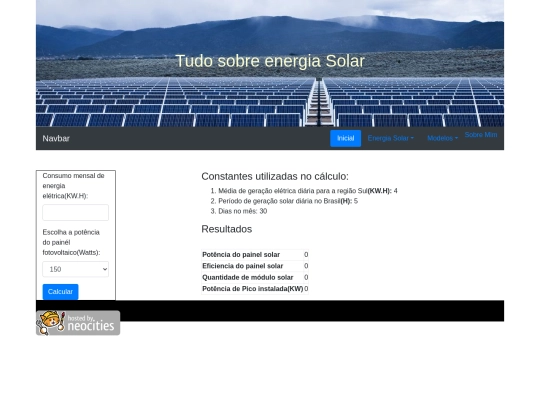Click value cell beside 'Potência do painel solar'
The image size is (540, 405).
click(306, 255)
